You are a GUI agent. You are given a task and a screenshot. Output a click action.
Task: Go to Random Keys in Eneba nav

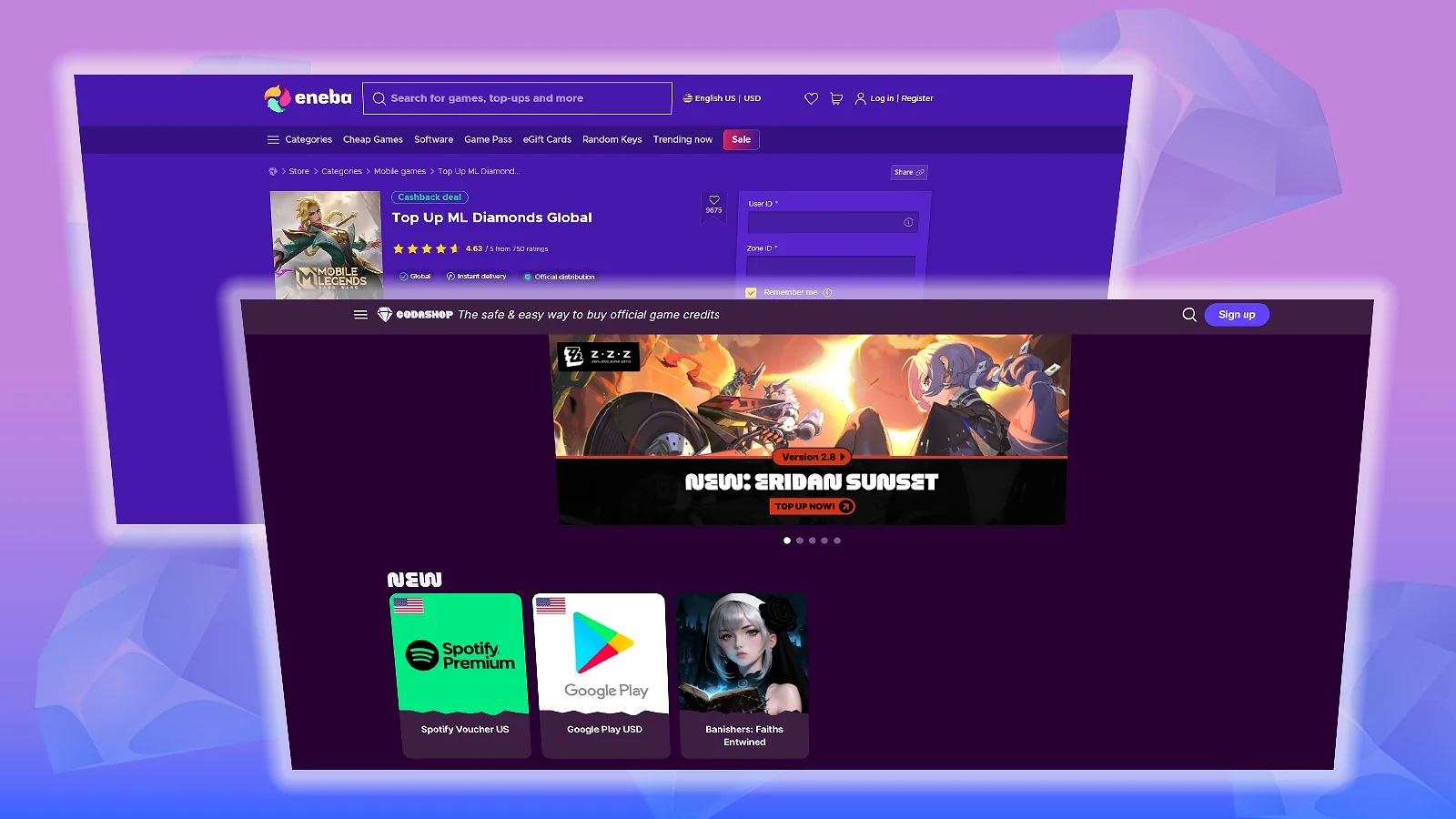pos(612,139)
